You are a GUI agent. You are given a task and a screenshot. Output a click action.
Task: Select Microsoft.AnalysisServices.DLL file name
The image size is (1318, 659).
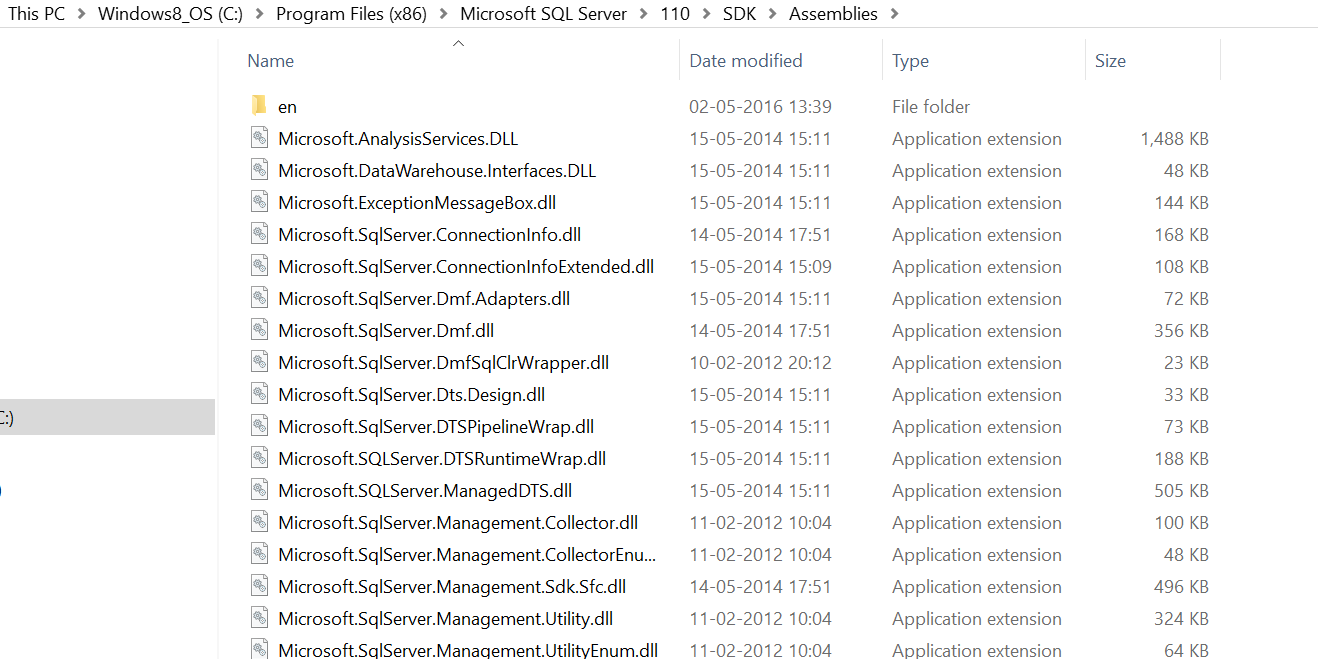[x=398, y=139]
